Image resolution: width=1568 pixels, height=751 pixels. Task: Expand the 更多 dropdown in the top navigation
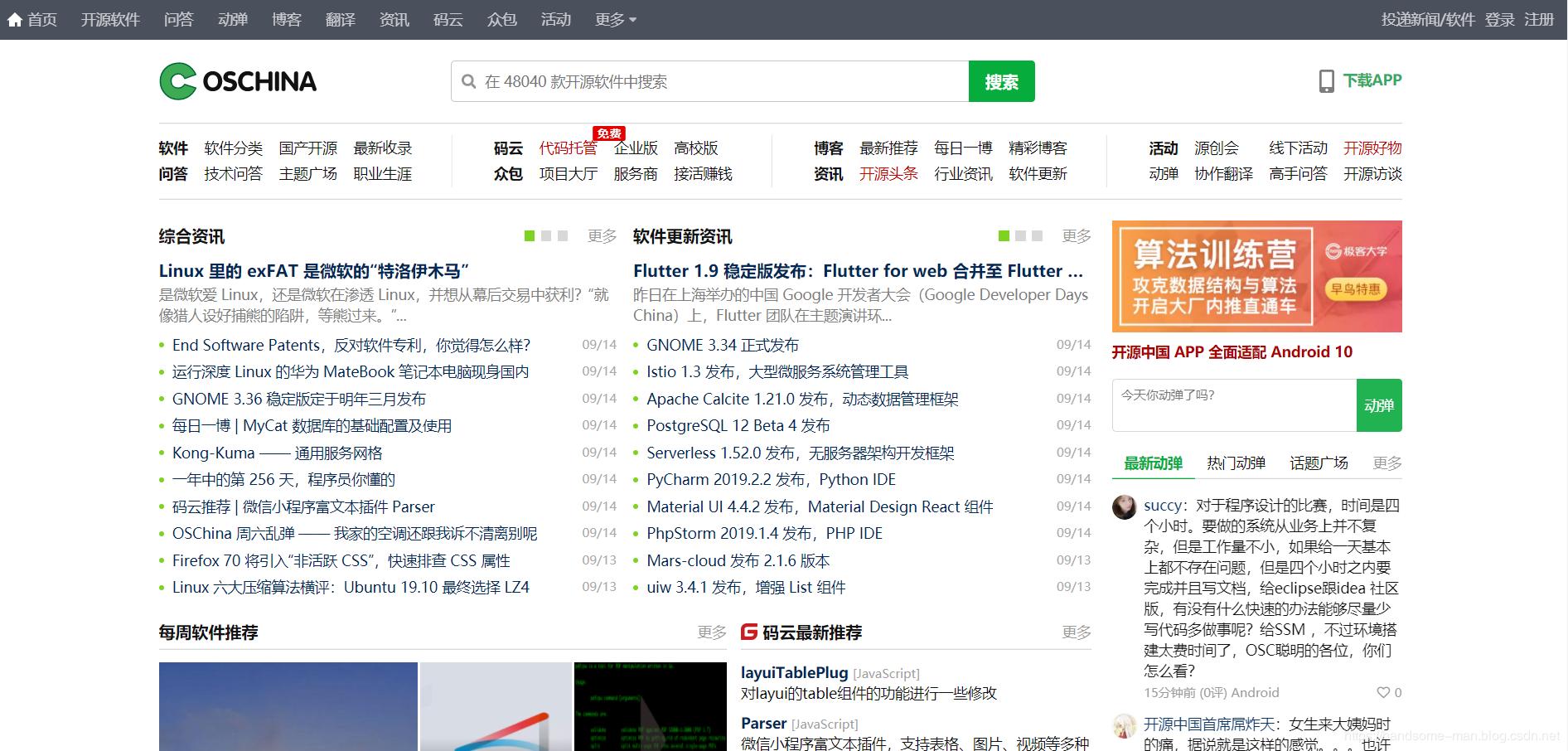coord(612,19)
